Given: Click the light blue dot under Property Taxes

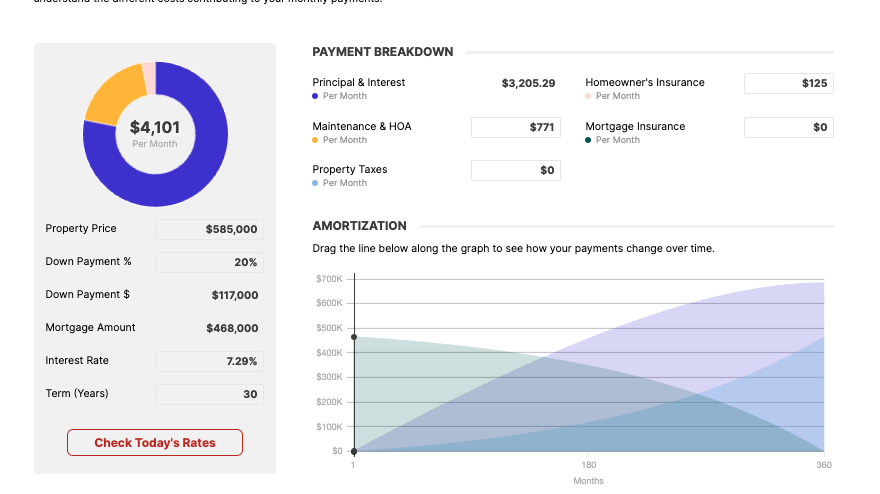Looking at the screenshot, I should click(315, 183).
